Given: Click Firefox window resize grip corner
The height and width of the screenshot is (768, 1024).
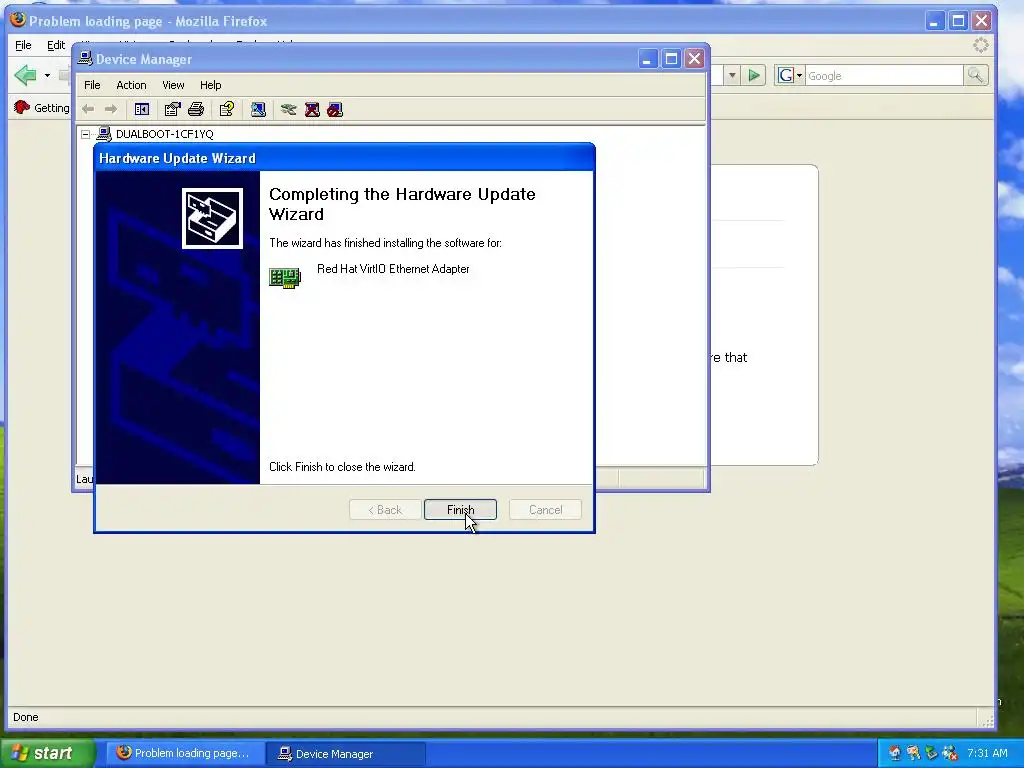Looking at the screenshot, I should click(987, 720).
